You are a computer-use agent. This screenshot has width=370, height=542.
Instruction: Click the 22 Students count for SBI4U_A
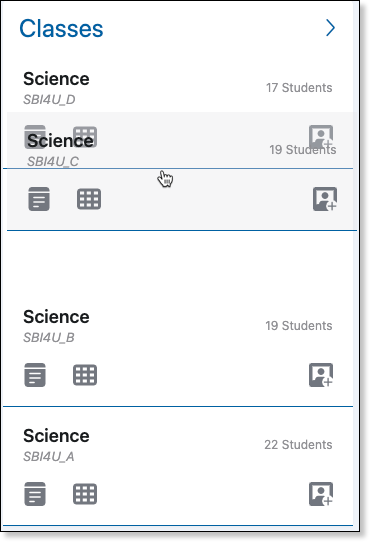(x=298, y=445)
